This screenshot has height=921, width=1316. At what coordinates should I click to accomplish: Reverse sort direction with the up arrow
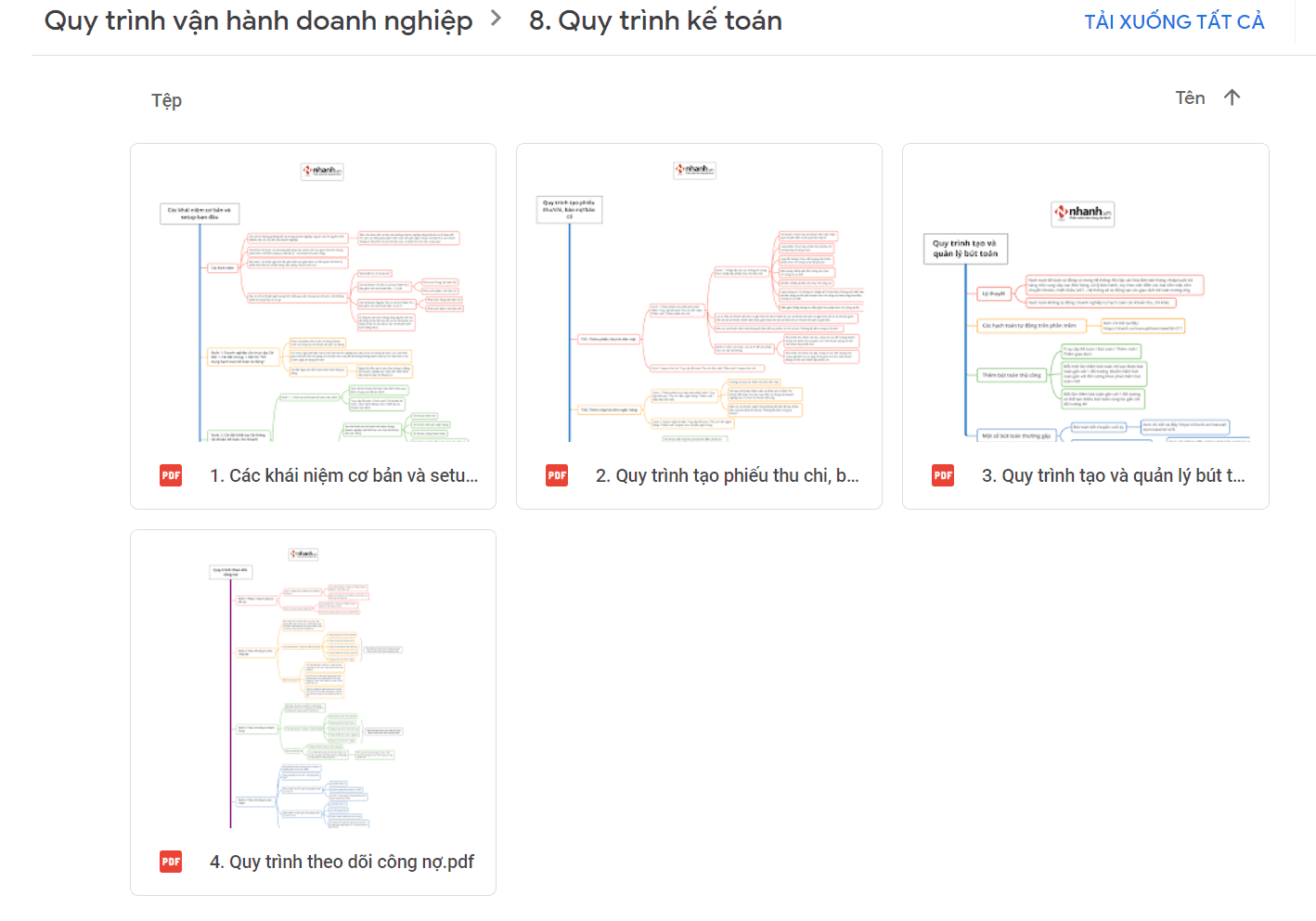click(1232, 97)
